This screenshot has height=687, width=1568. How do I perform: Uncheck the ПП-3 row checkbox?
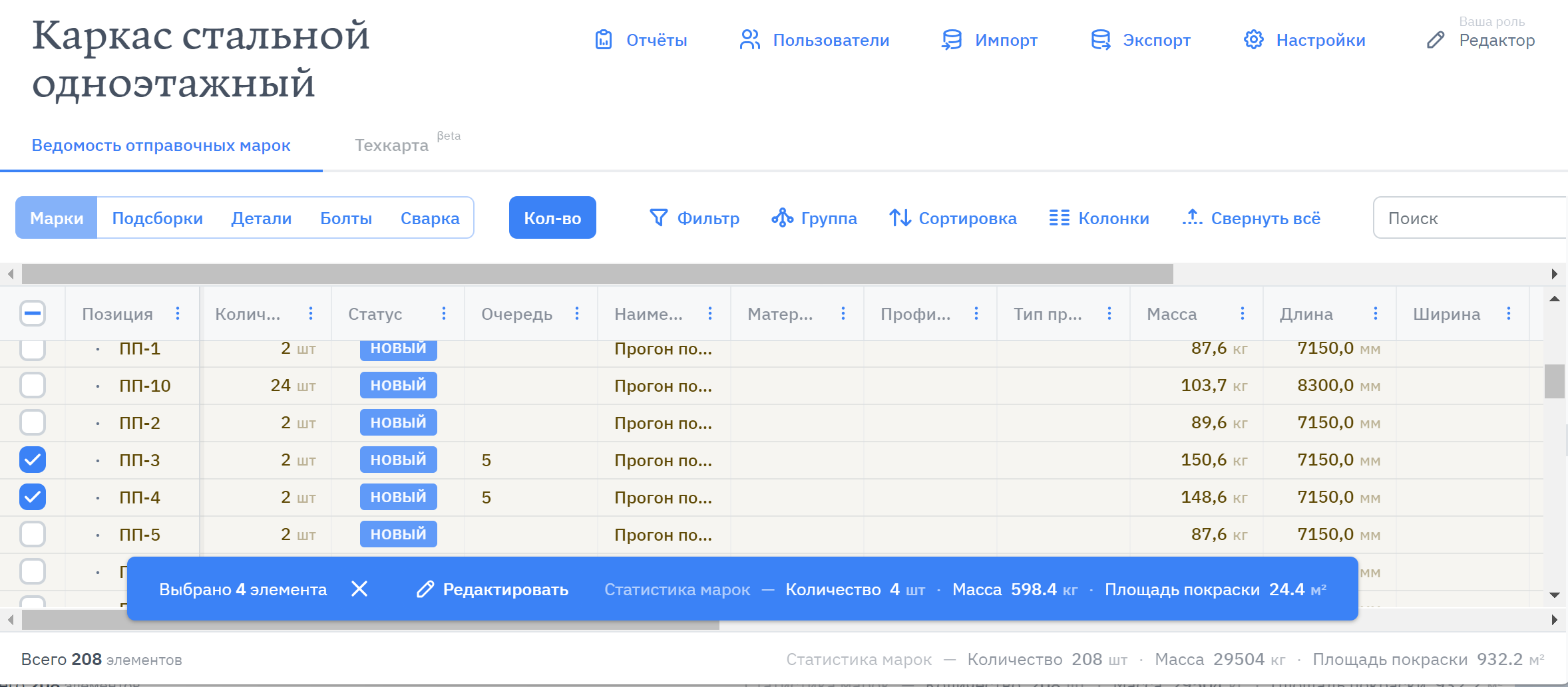pyautogui.click(x=33, y=460)
